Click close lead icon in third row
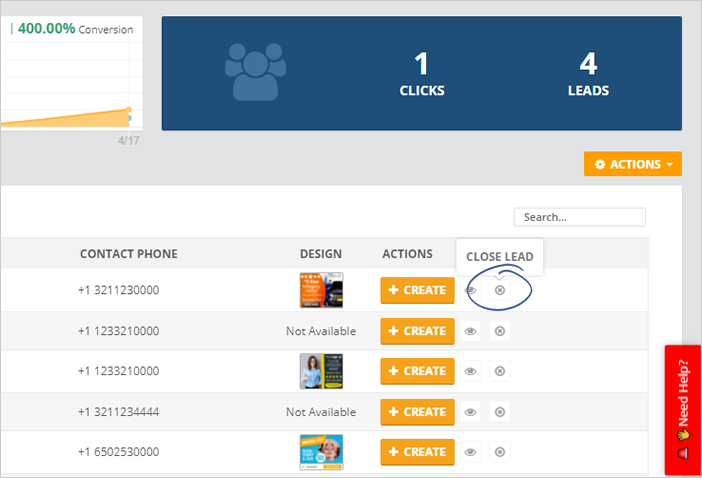The image size is (702, 478). [x=500, y=371]
